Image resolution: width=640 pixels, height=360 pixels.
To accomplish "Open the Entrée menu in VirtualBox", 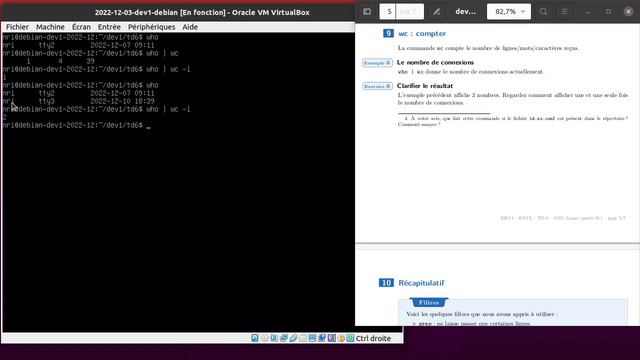I will (109, 27).
